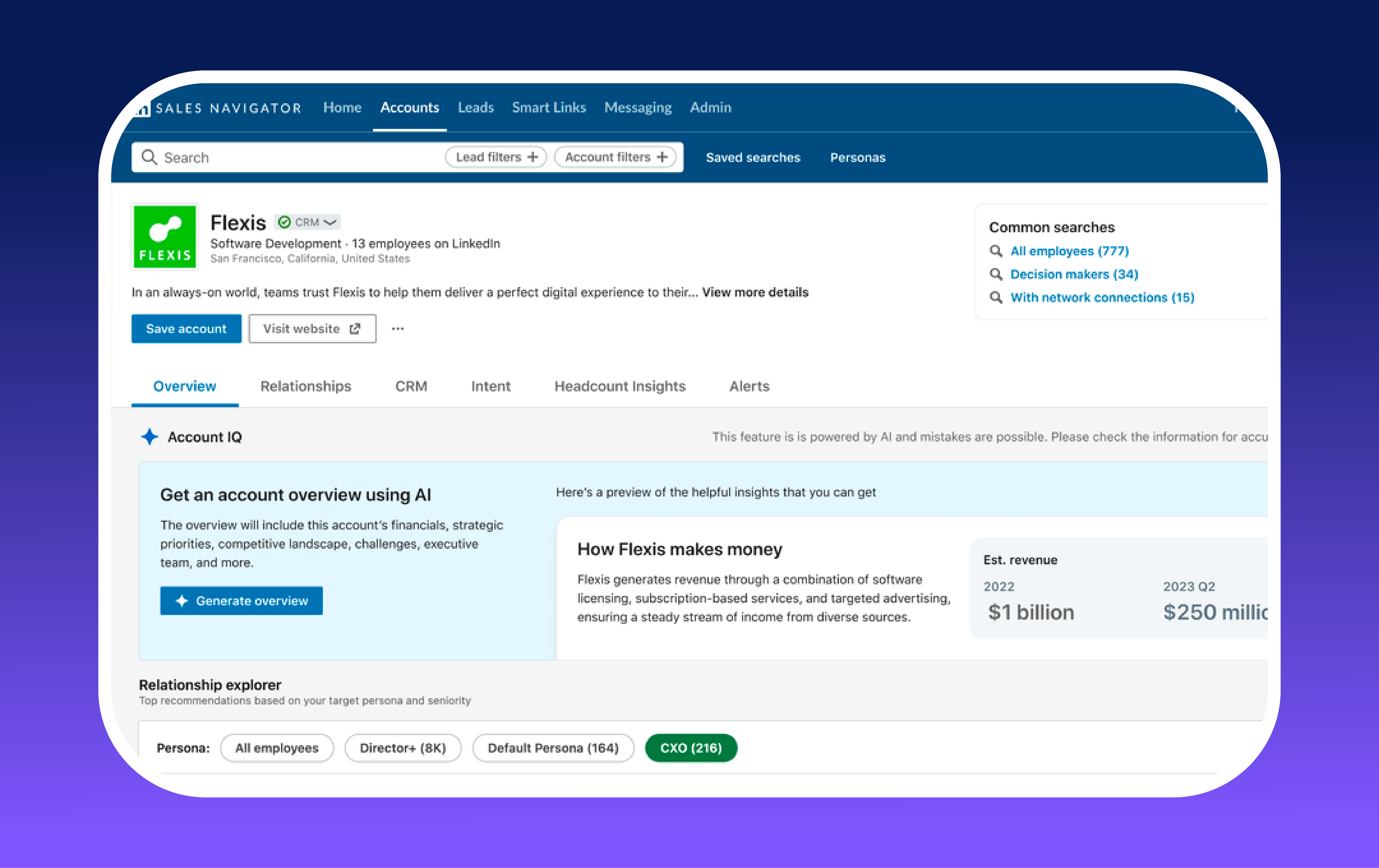Select the Director+ (8K) persona chip
This screenshot has width=1379, height=868.
click(x=403, y=748)
